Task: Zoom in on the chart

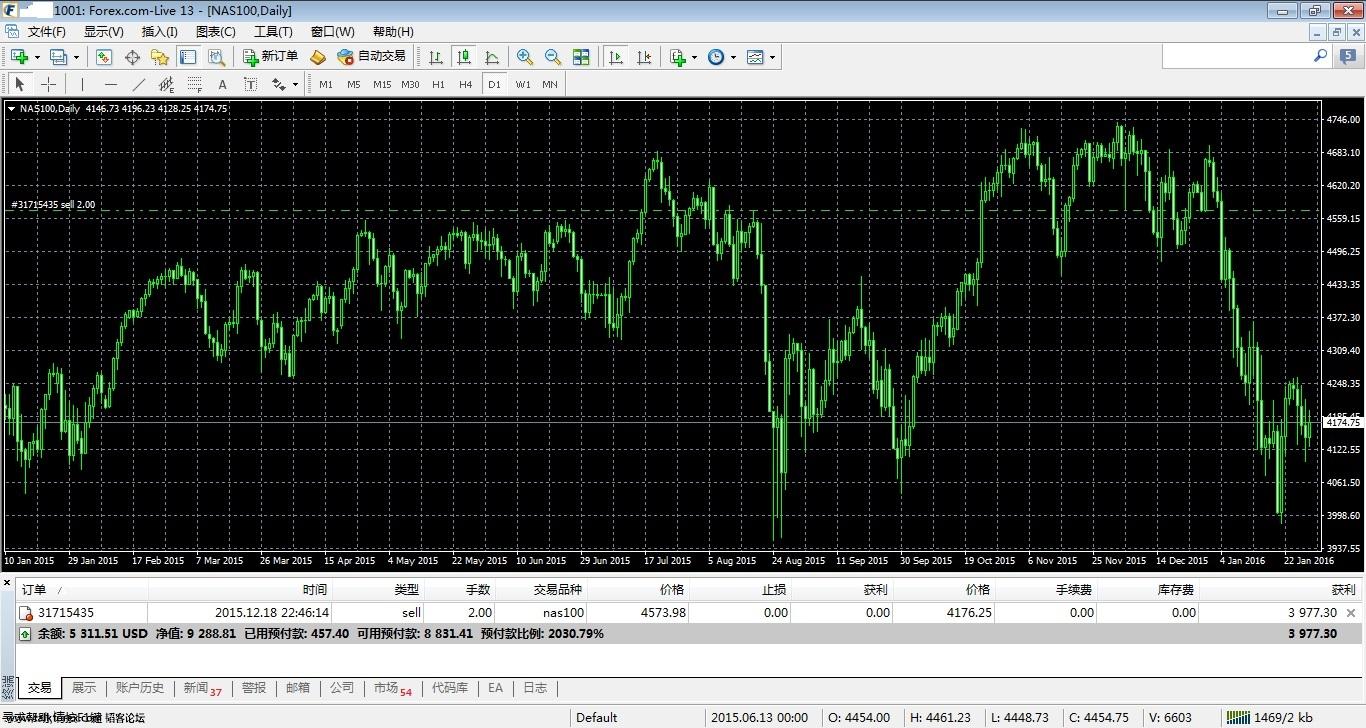Action: pos(524,57)
